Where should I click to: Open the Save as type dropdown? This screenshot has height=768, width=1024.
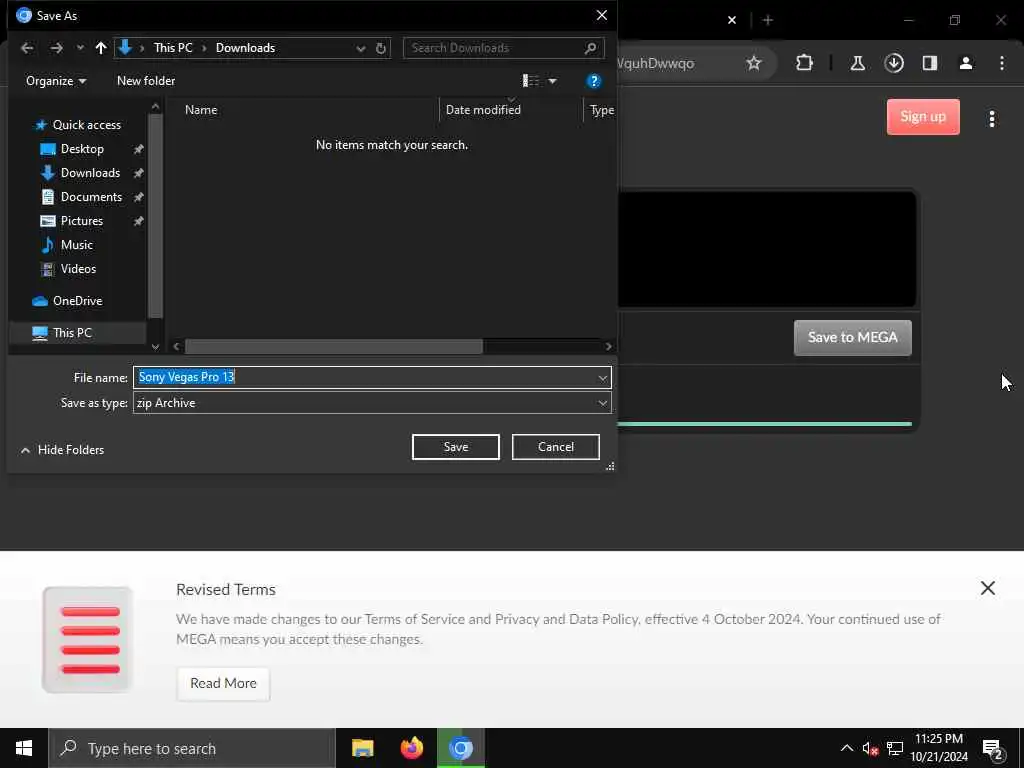(x=372, y=403)
